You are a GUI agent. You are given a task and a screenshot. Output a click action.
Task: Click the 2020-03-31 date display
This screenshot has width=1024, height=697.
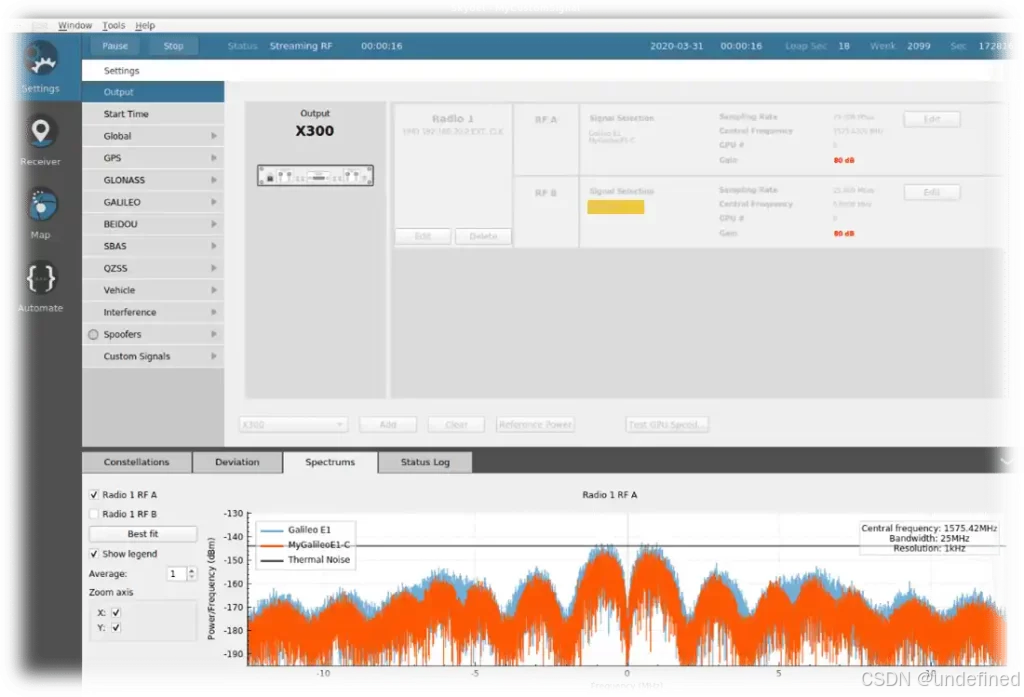coord(677,46)
